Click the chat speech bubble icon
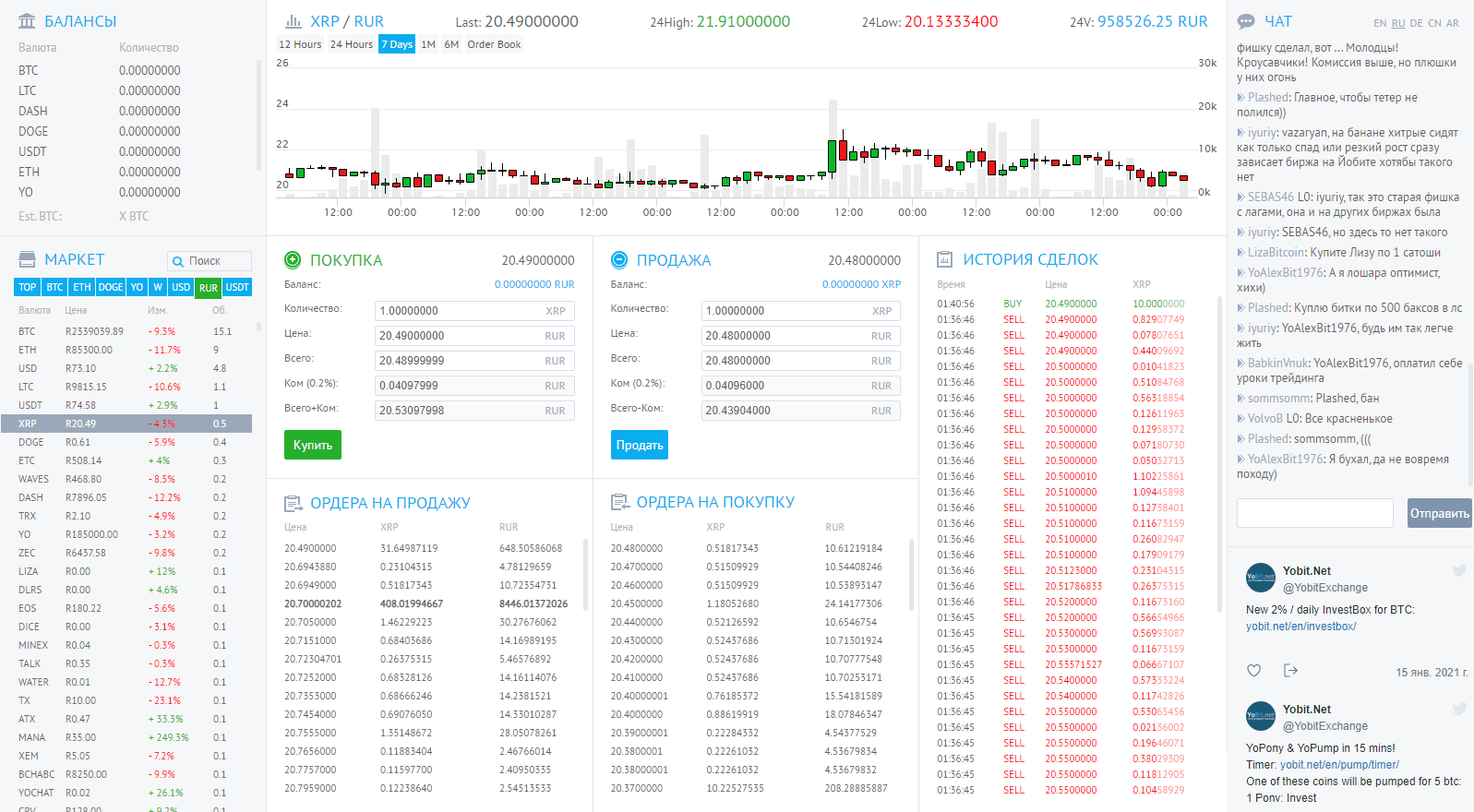Image resolution: width=1474 pixels, height=812 pixels. (x=1246, y=21)
